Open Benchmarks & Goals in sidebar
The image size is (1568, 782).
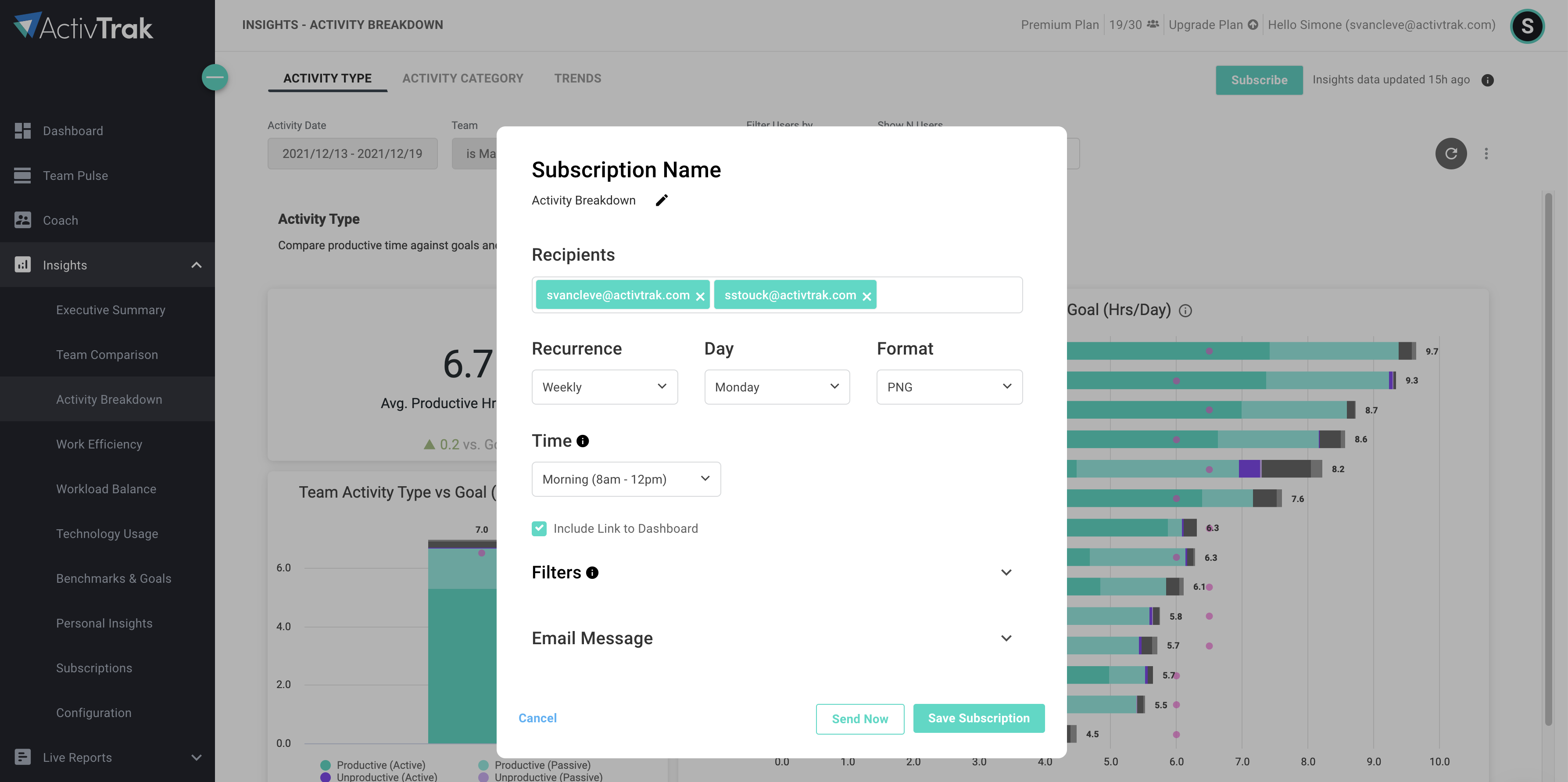114,578
